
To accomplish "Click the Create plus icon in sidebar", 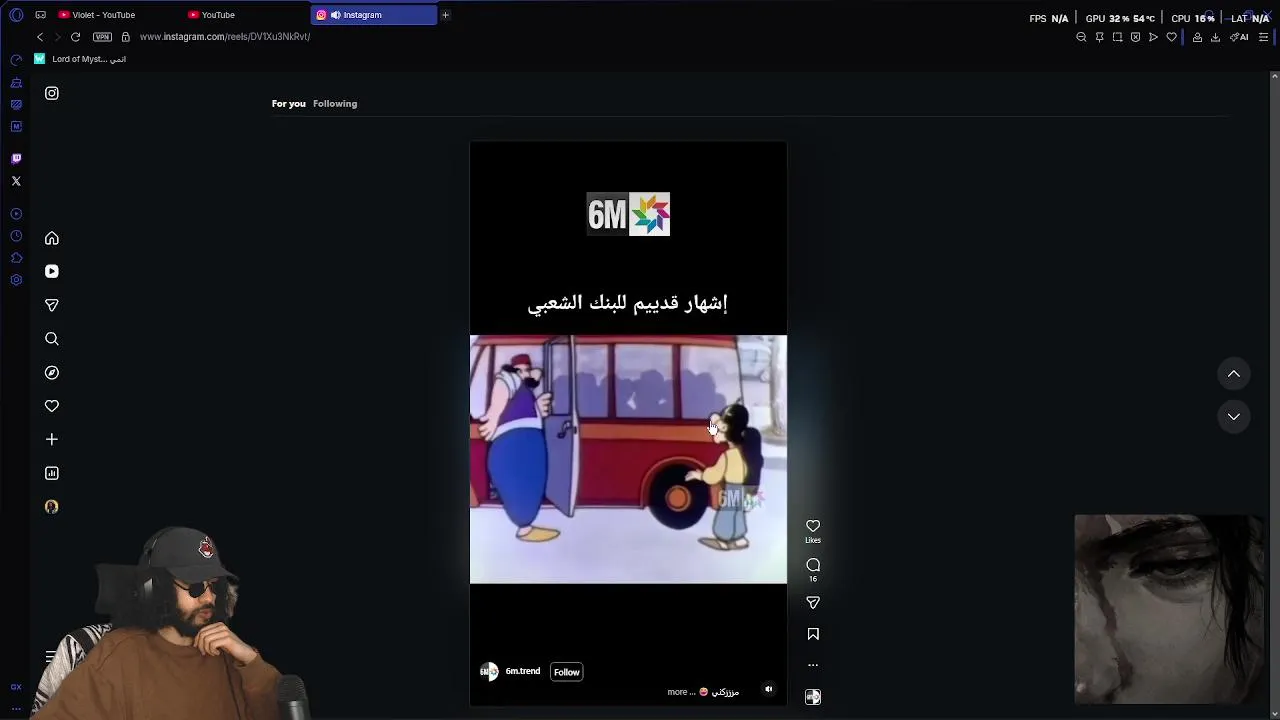I will [x=52, y=439].
